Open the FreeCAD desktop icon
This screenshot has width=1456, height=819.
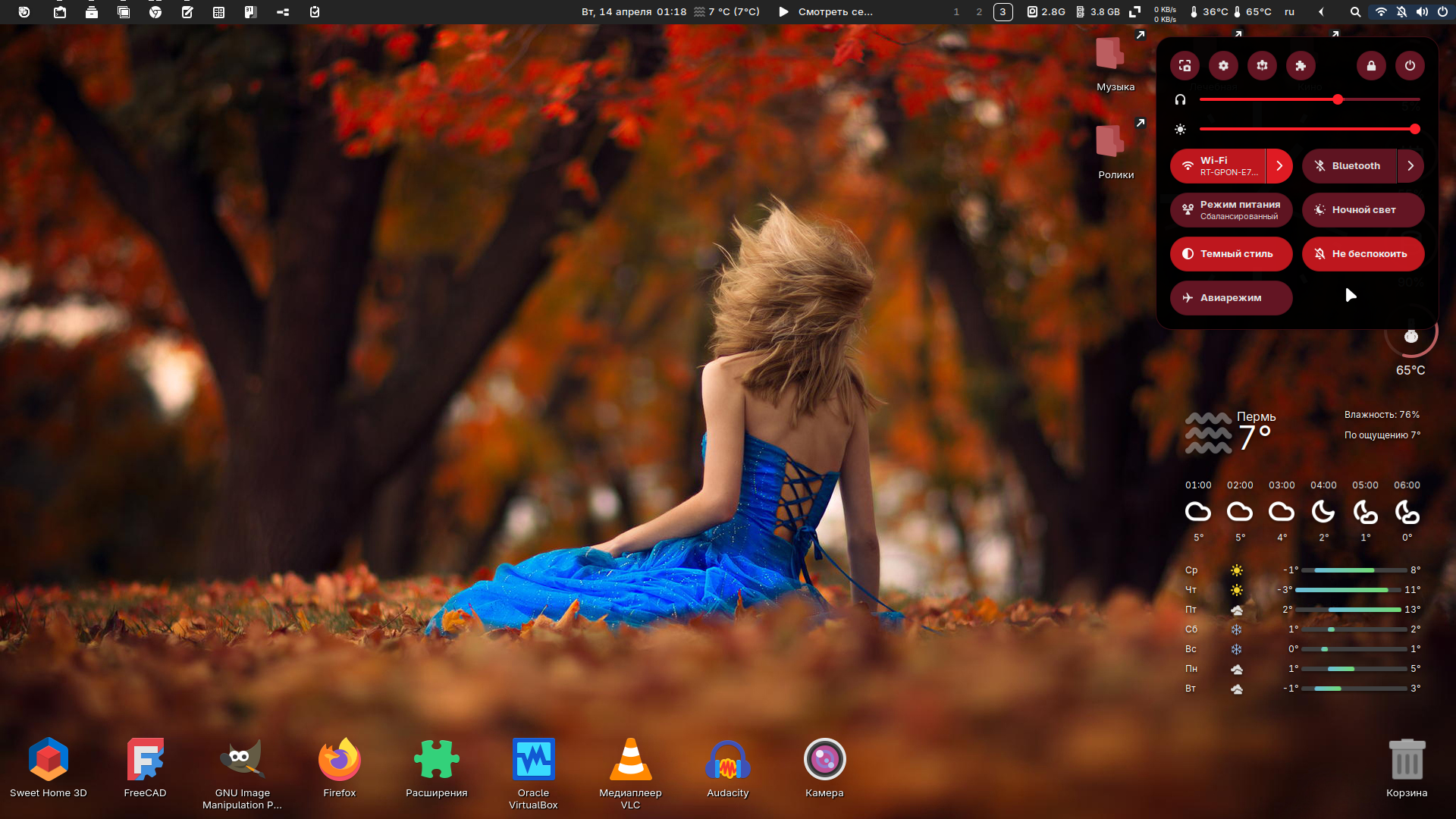click(145, 761)
